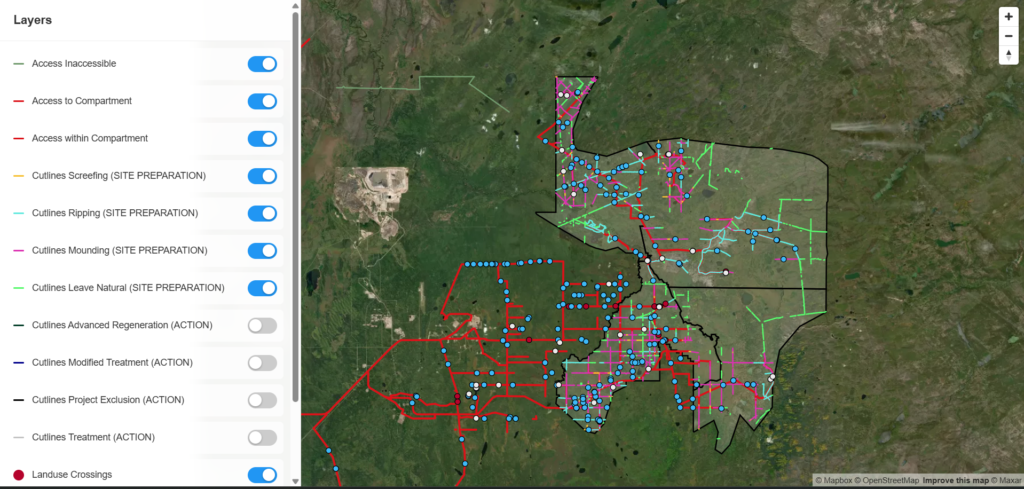
Task: Click the Layers panel scrollbar thumb
Action: (295, 207)
